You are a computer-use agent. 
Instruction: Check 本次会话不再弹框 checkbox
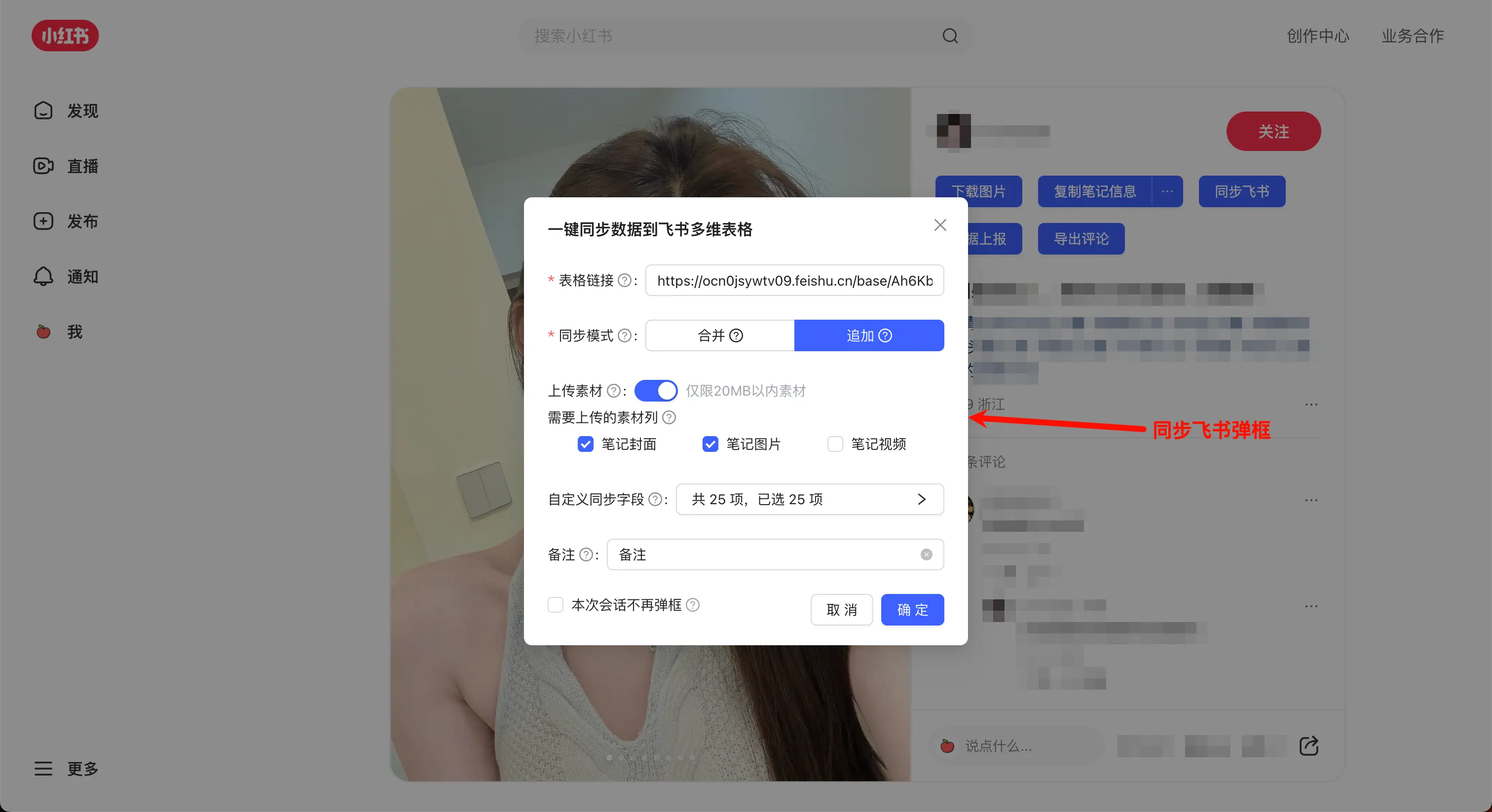coord(555,605)
